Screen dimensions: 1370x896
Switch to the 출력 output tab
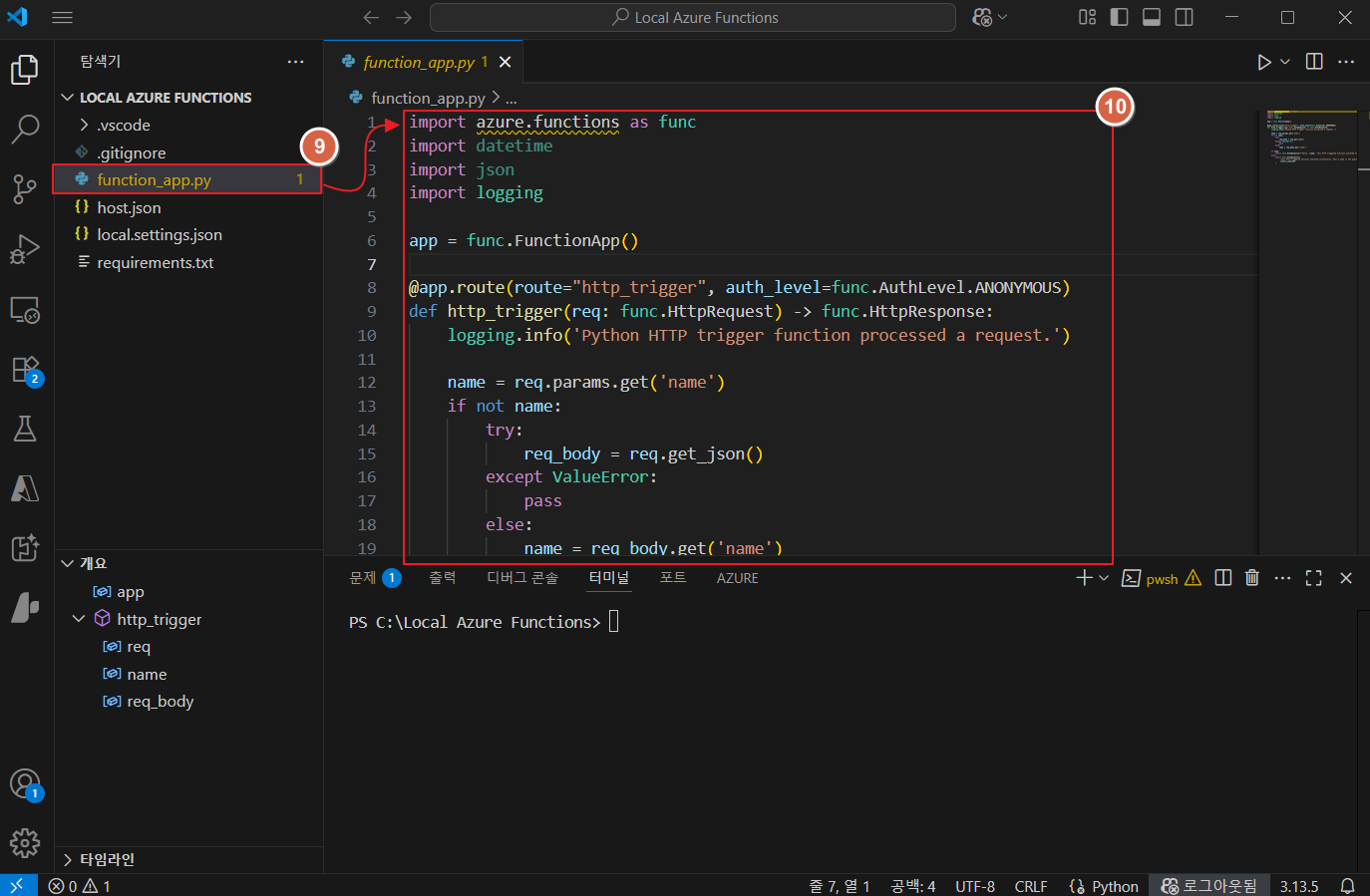[x=442, y=578]
